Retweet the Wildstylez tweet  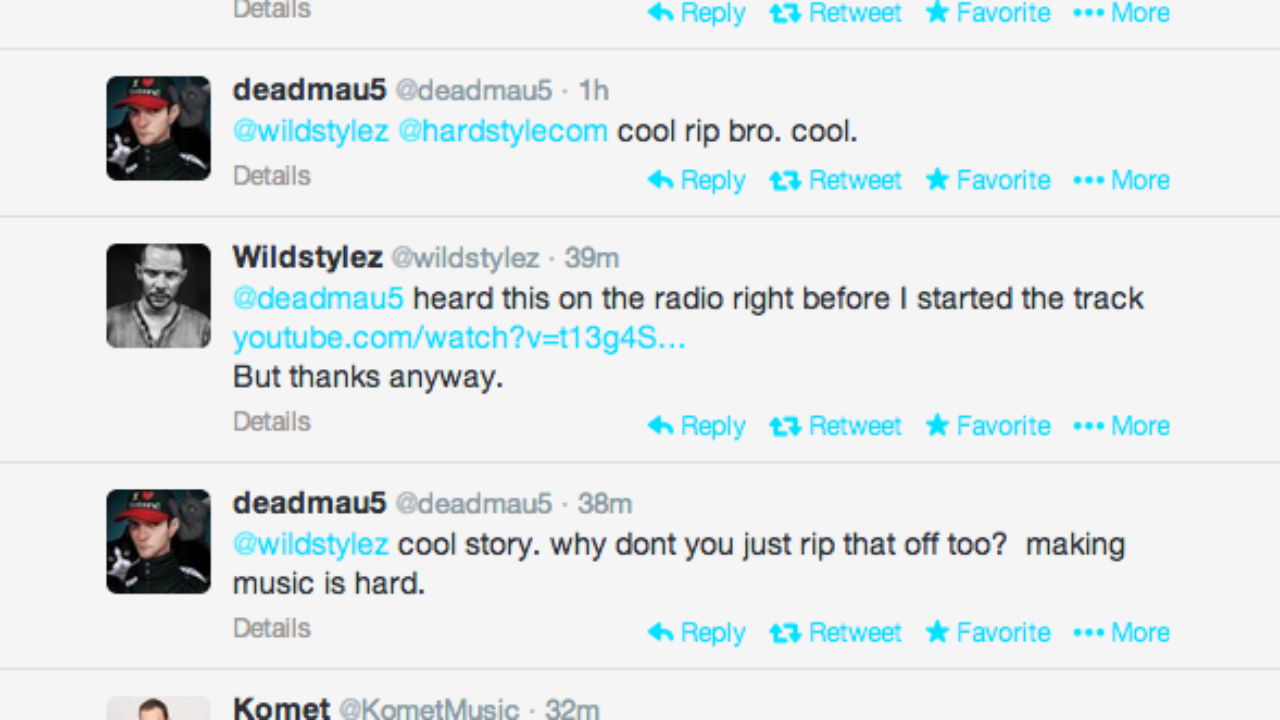click(836, 426)
